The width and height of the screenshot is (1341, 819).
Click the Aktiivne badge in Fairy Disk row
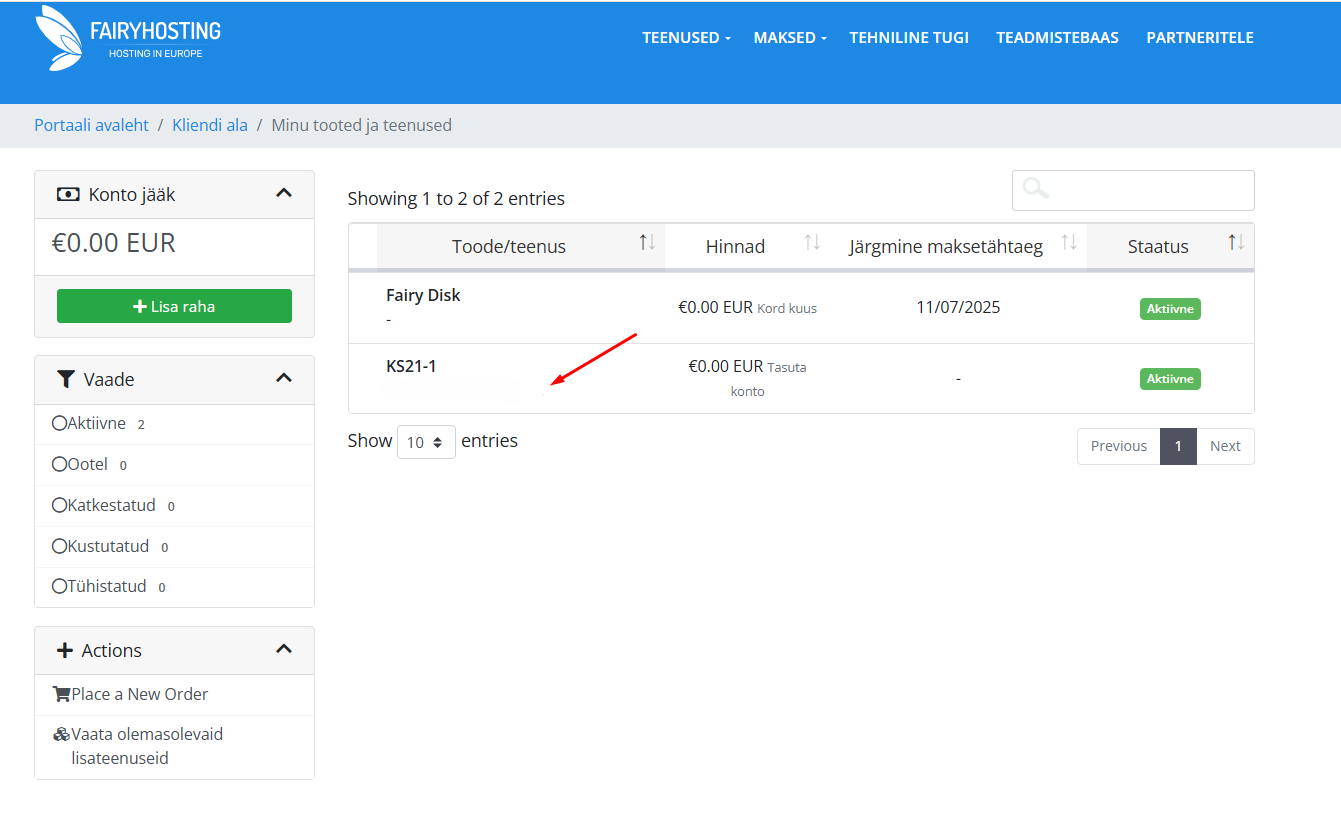(x=1170, y=309)
